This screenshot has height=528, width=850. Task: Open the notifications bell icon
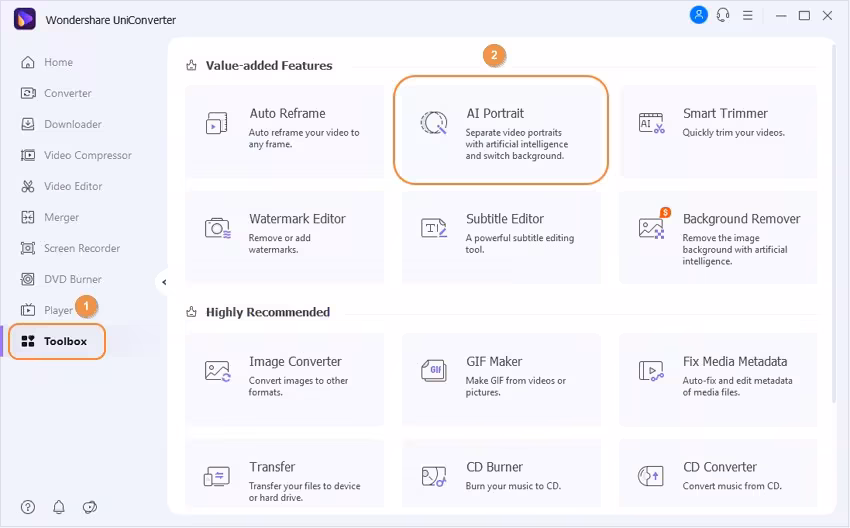[59, 507]
